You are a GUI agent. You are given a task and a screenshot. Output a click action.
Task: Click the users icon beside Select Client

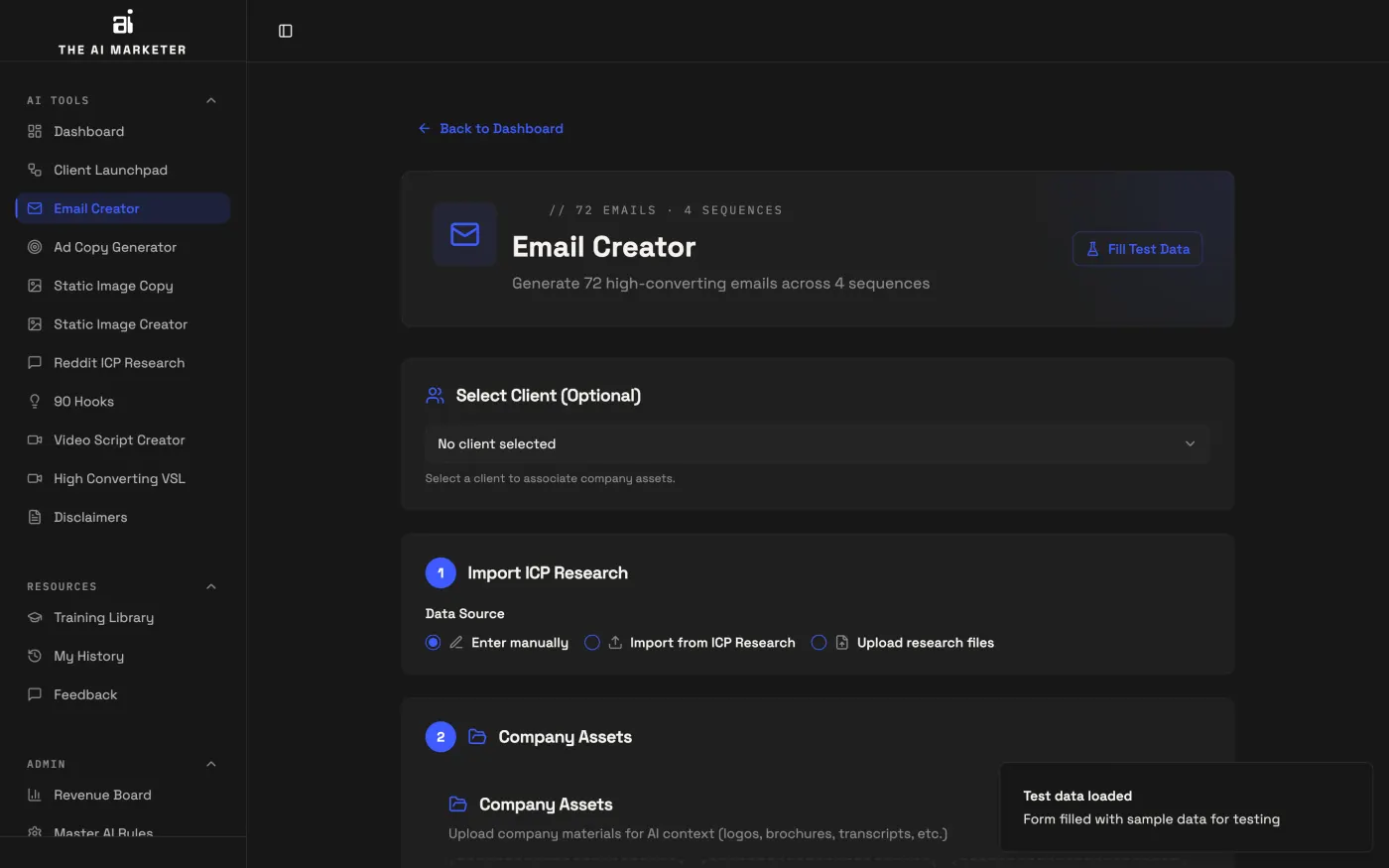point(435,396)
